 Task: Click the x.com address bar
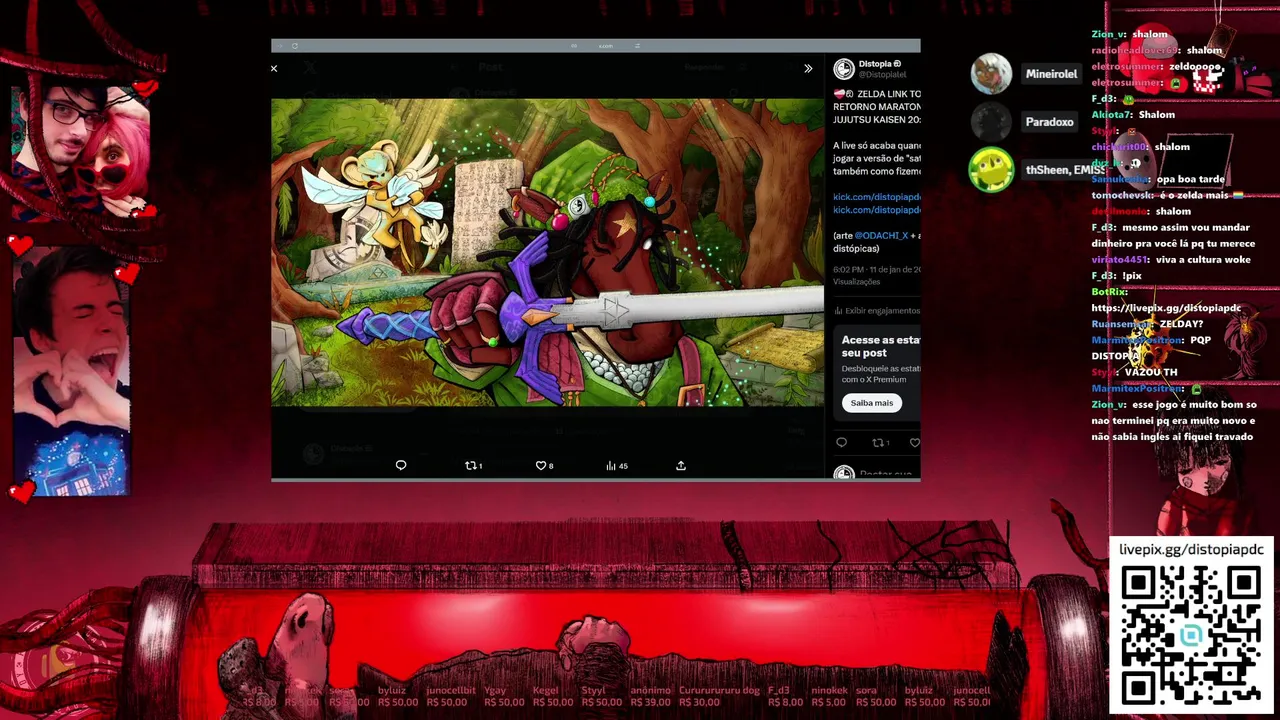tap(606, 46)
